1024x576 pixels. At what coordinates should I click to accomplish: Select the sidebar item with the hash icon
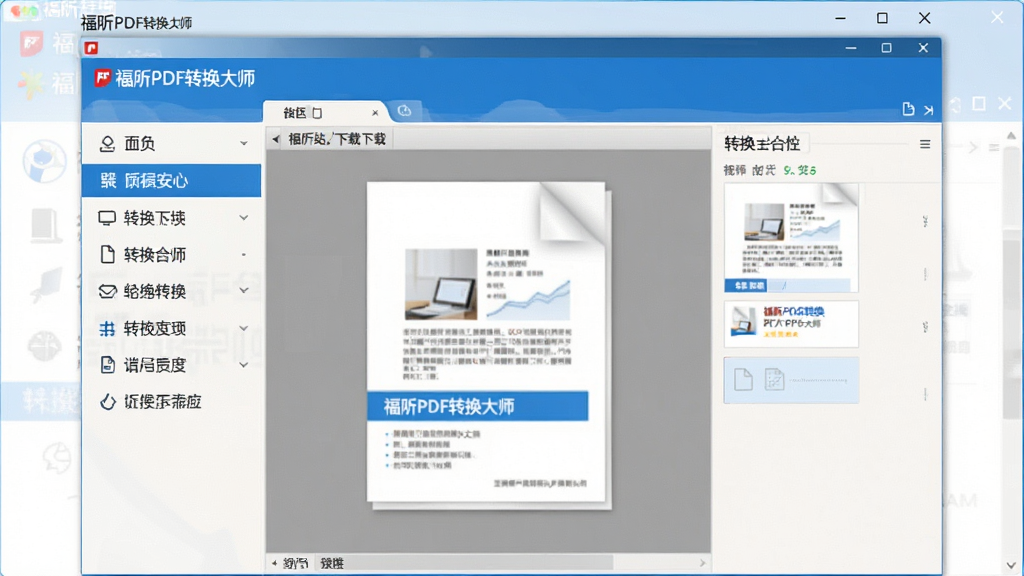[x=171, y=328]
